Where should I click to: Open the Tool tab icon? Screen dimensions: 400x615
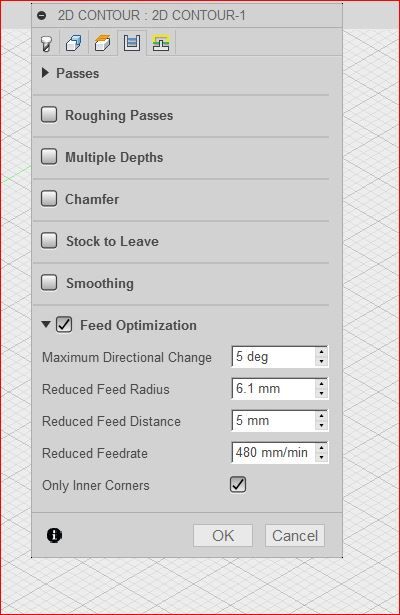[x=46, y=43]
